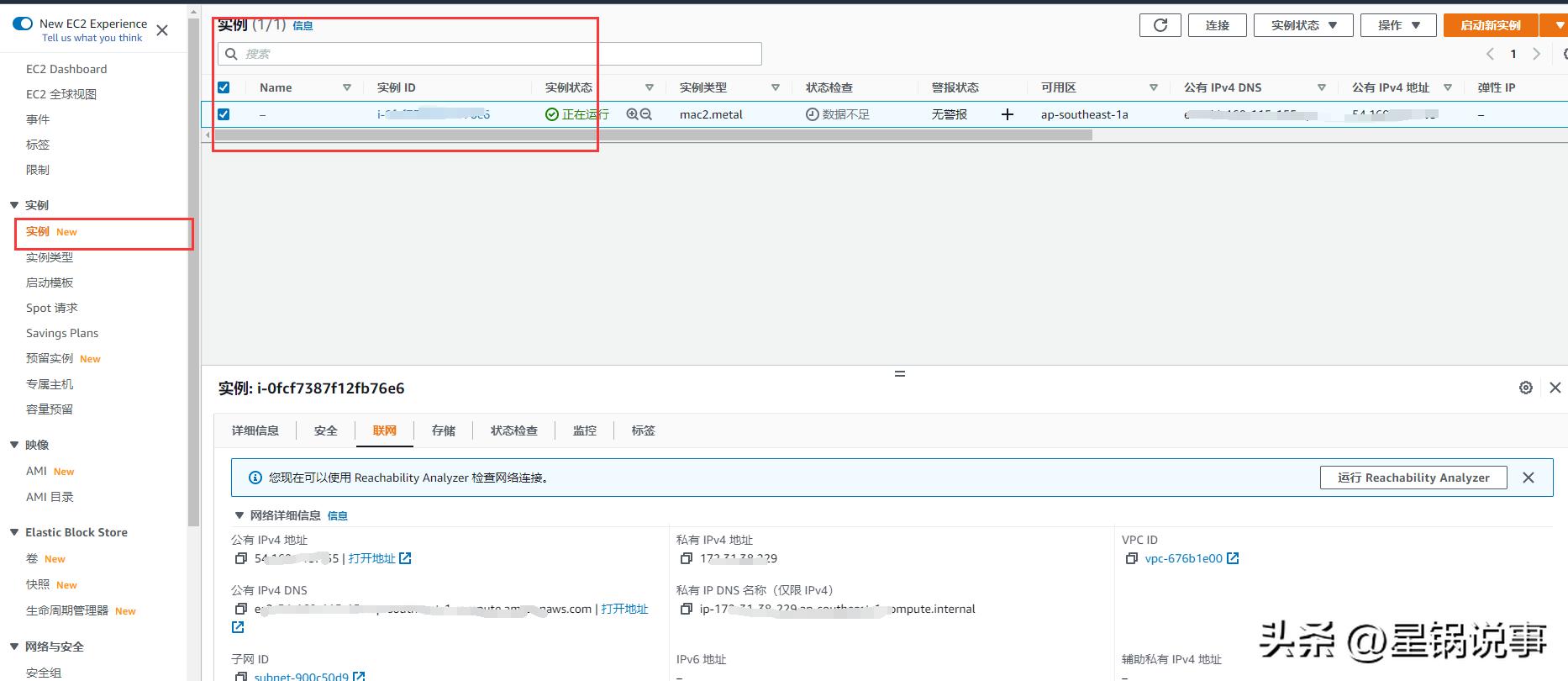
Task: Click the refresh instances icon button
Action: 1160,25
